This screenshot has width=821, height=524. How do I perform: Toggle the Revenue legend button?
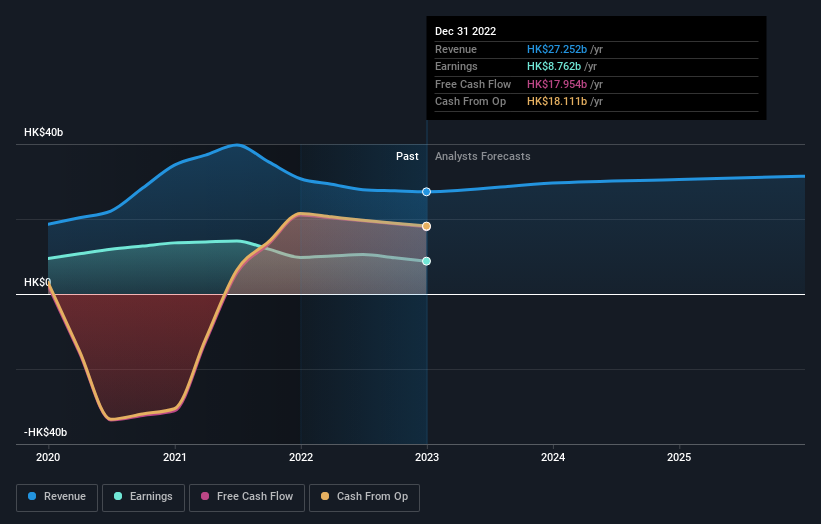[x=57, y=497]
